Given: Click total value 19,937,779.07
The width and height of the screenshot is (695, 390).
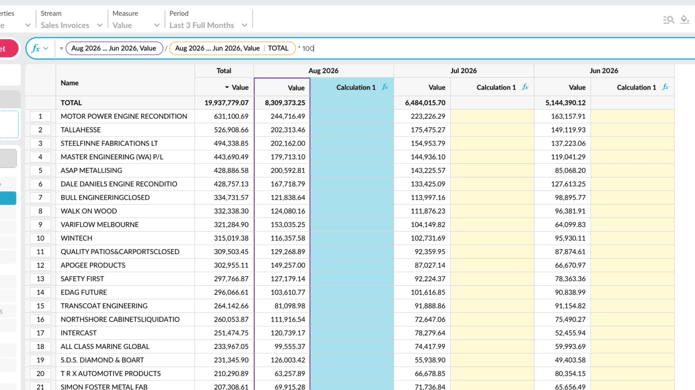Looking at the screenshot, I should click(x=226, y=102).
